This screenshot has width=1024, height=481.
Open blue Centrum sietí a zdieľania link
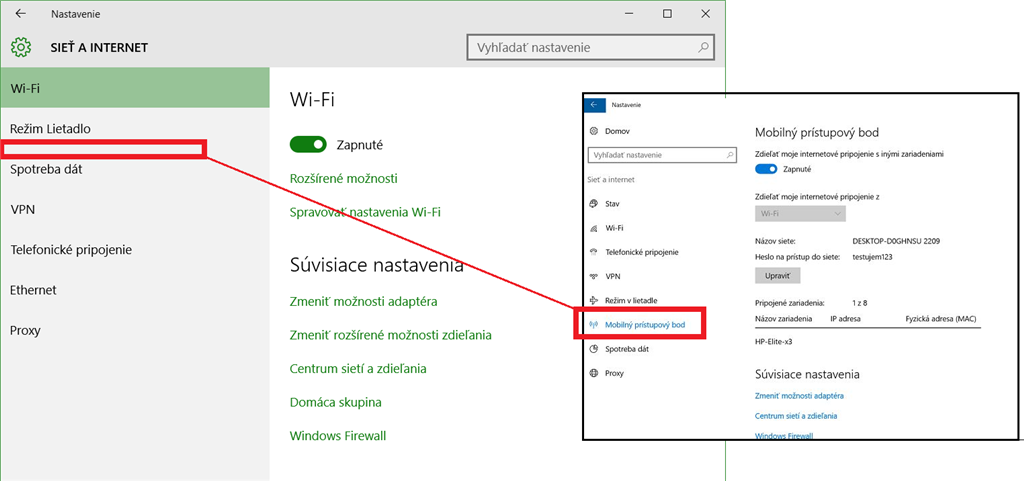[796, 416]
